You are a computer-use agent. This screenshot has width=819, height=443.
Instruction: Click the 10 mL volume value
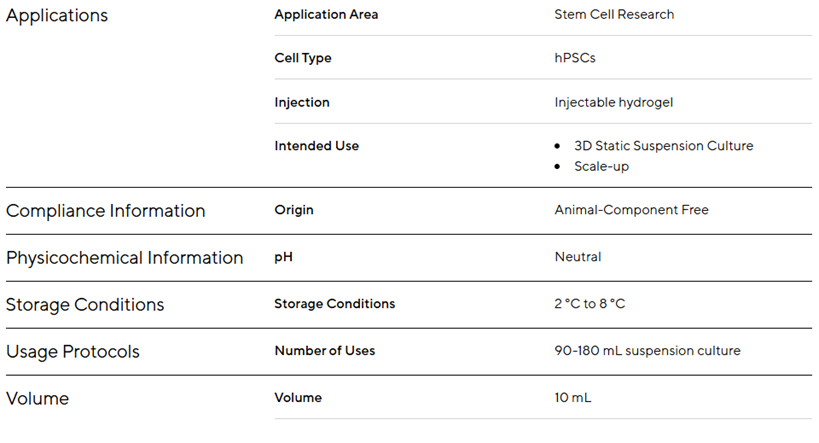click(x=573, y=398)
